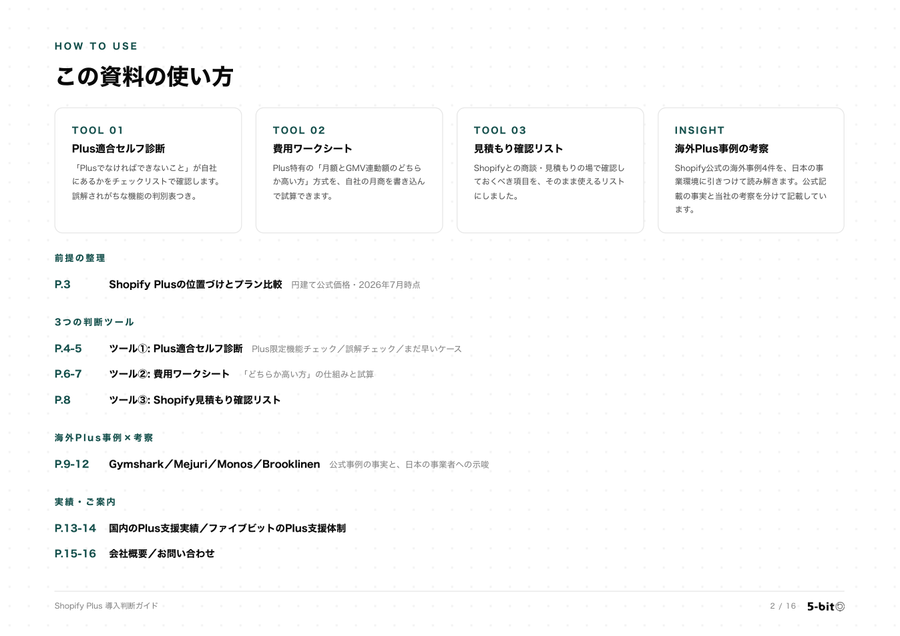Image resolution: width=900 pixels, height=636 pixels.
Task: Click the 円建て公式価格・2026年7月時点 note
Action: point(356,285)
